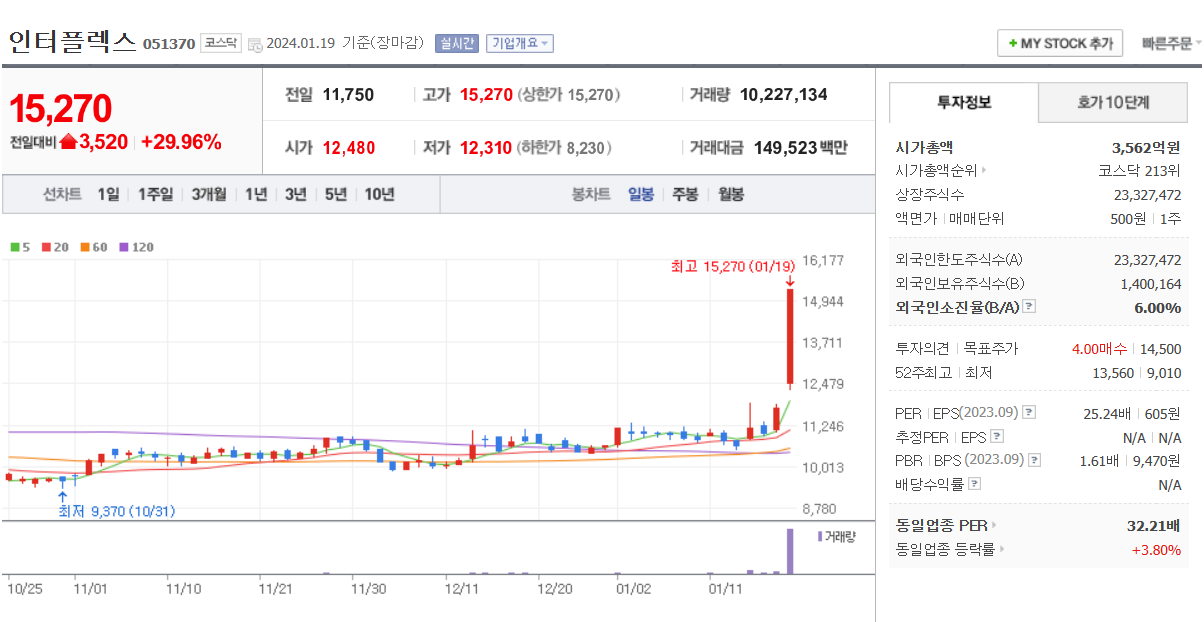Viewport: 1204px width, 622px height.
Task: Click the 최저 9,370 (10/31) chart label
Action: click(116, 511)
